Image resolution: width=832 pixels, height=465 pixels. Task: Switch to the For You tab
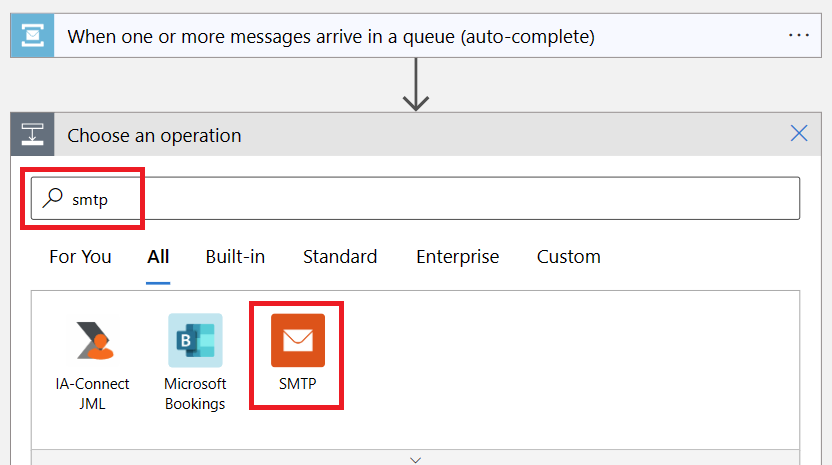click(80, 257)
